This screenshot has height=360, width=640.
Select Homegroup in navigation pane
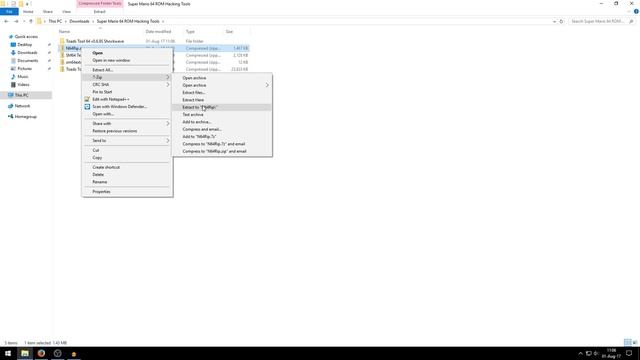coord(26,117)
